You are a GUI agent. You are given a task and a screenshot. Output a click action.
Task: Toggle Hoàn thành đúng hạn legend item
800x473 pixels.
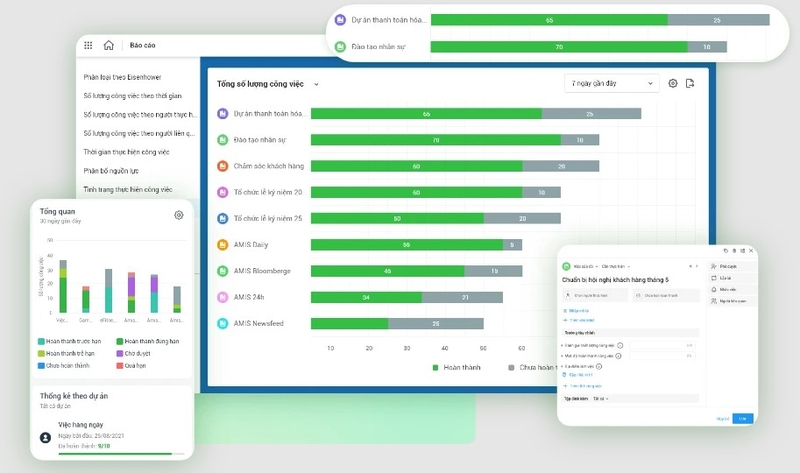pos(148,341)
